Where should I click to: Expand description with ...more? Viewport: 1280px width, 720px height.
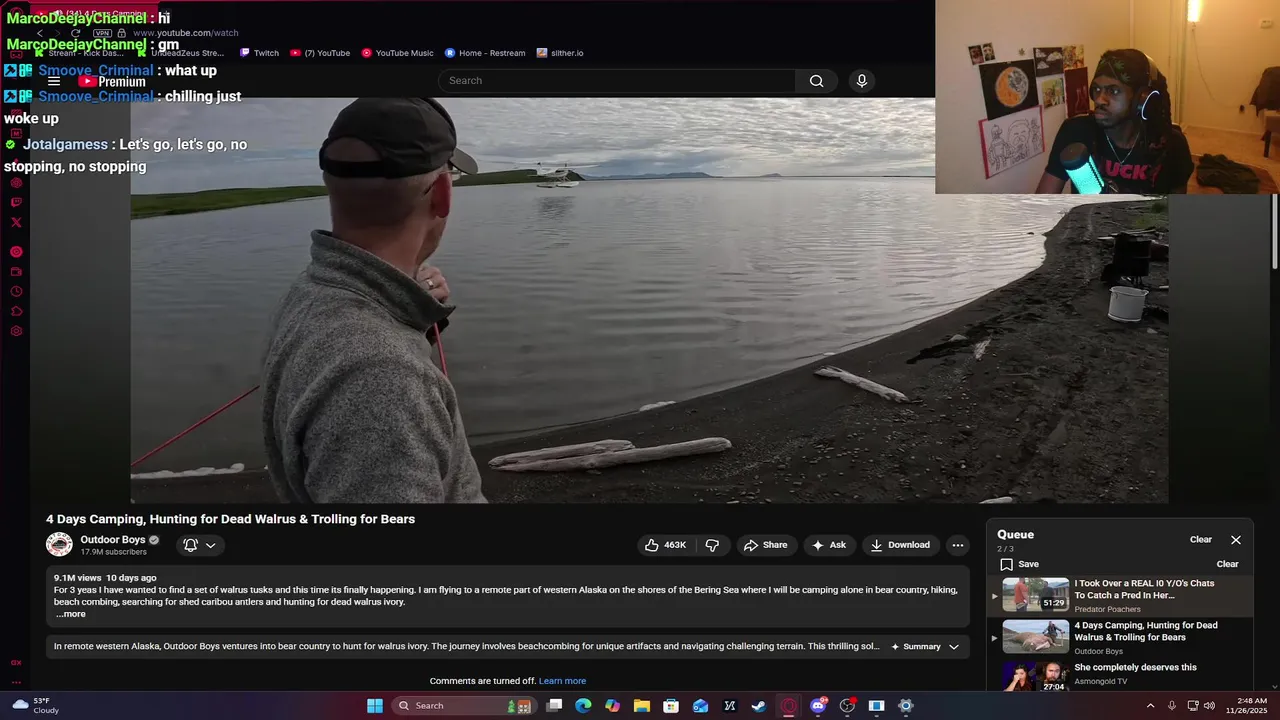coord(70,614)
